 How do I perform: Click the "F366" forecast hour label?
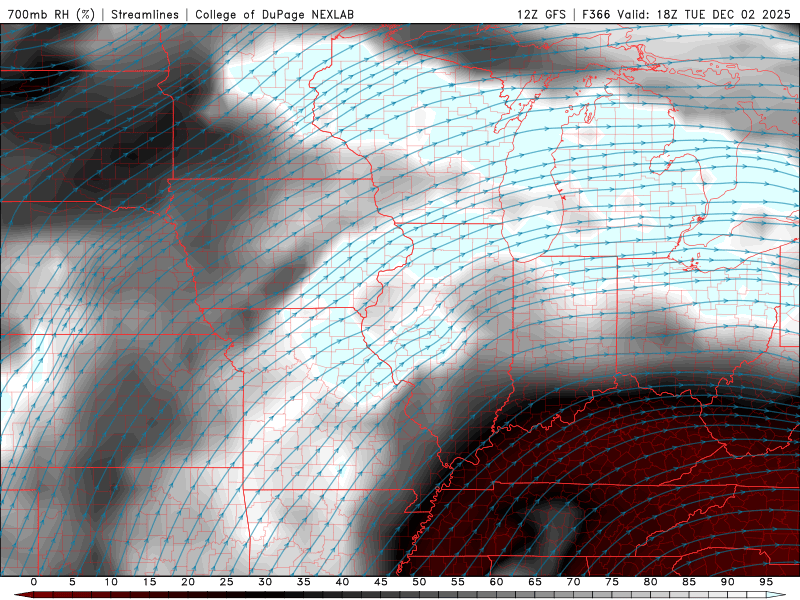point(596,14)
